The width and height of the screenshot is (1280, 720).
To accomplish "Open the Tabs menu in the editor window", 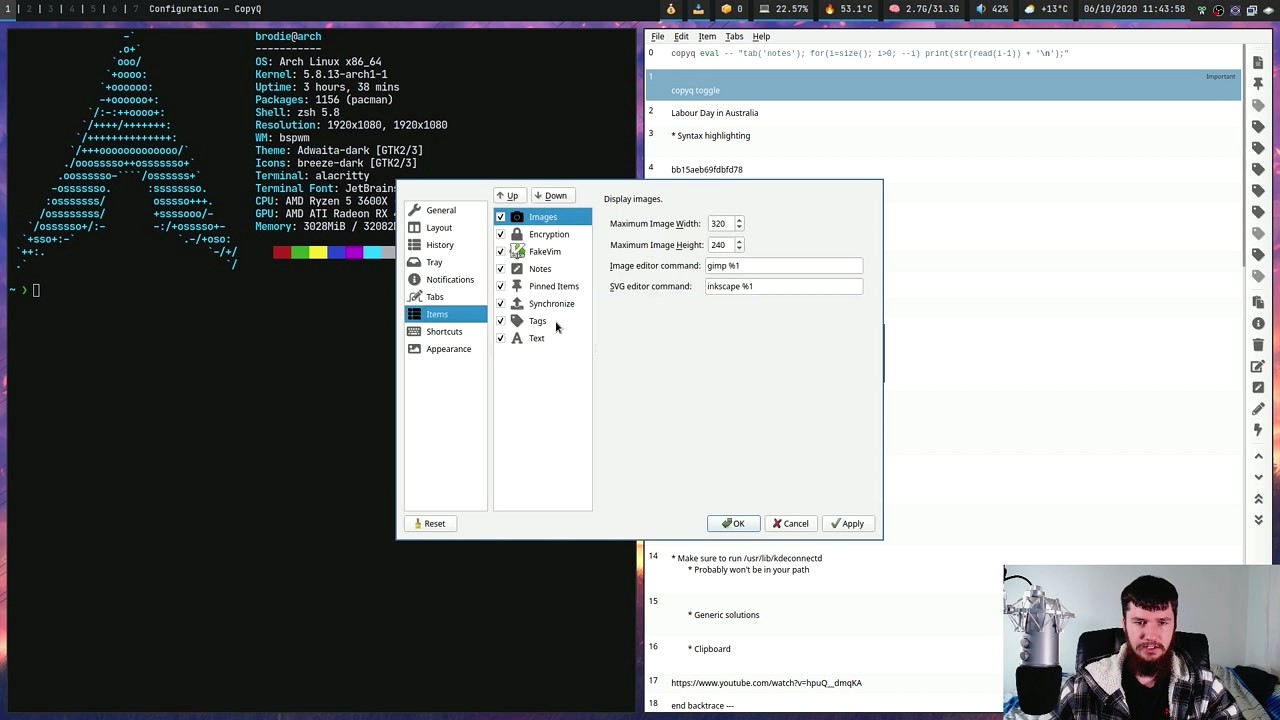I will (x=734, y=36).
